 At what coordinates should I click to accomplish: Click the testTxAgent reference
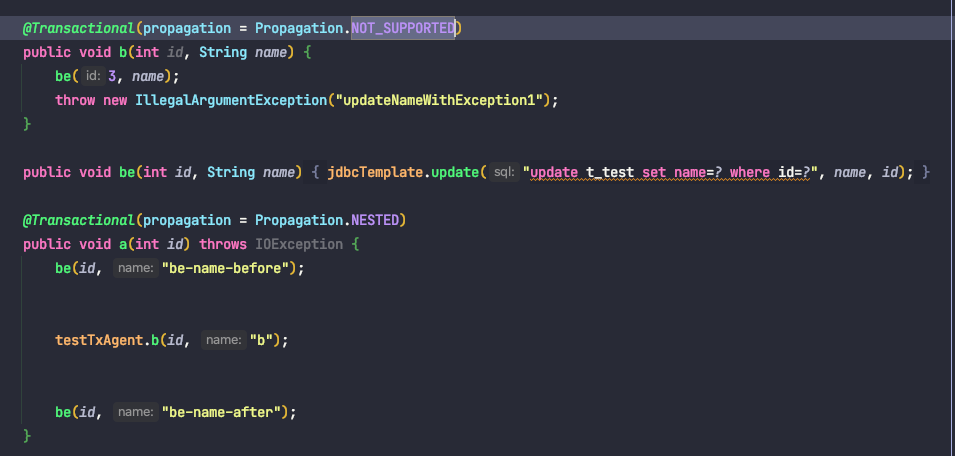tap(99, 340)
